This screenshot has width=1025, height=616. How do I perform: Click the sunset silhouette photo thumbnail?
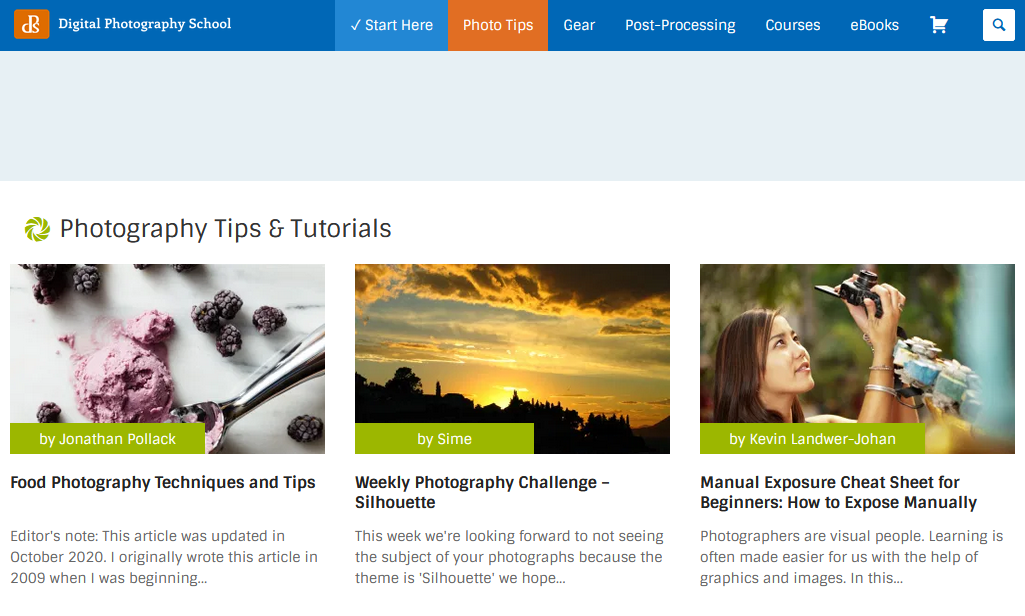pos(512,342)
